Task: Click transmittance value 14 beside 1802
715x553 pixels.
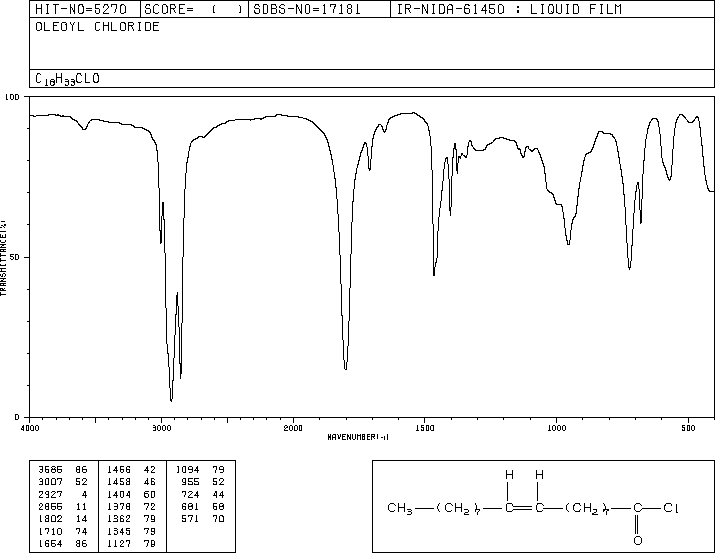Action: (x=82, y=519)
